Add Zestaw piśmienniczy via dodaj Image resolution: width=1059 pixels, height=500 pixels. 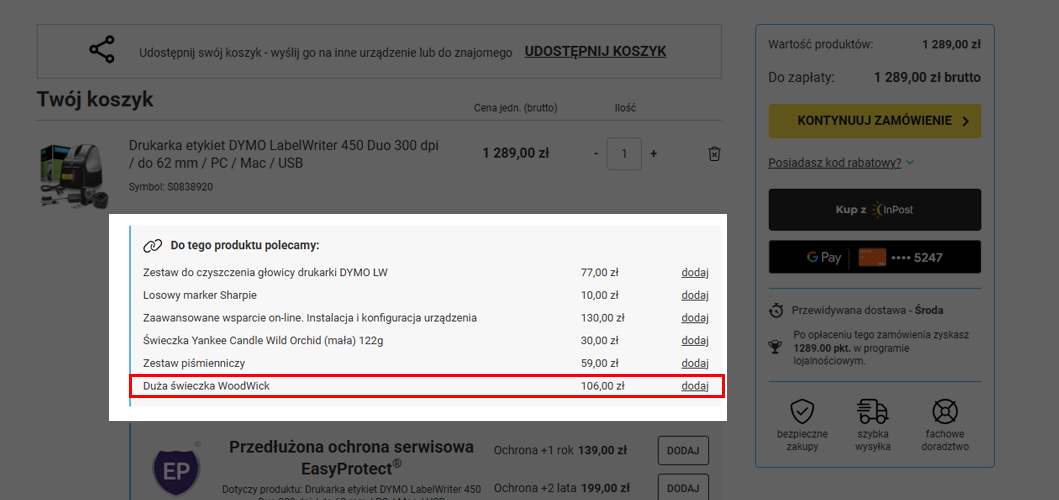pyautogui.click(x=694, y=363)
